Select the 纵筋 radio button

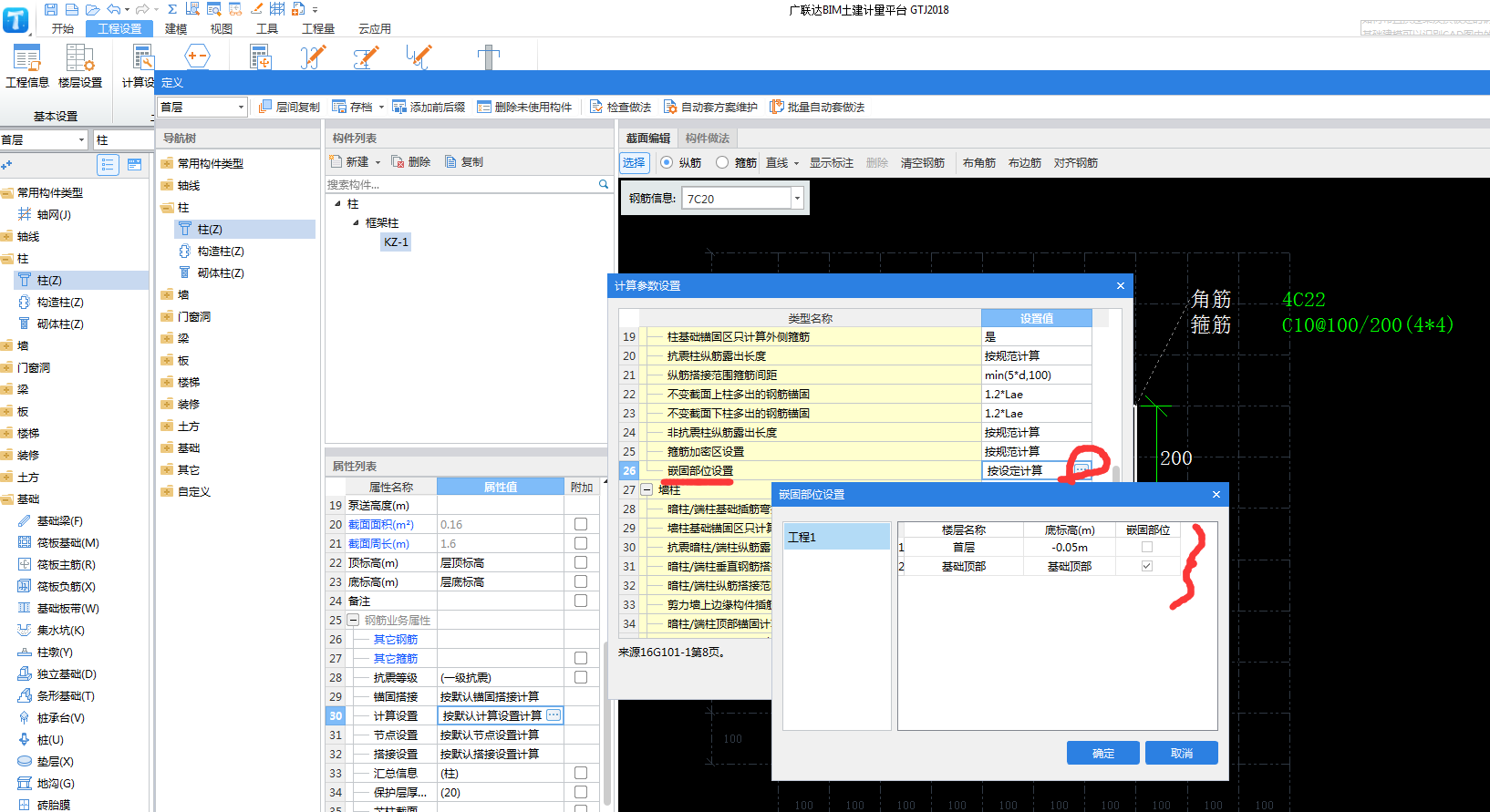click(667, 162)
